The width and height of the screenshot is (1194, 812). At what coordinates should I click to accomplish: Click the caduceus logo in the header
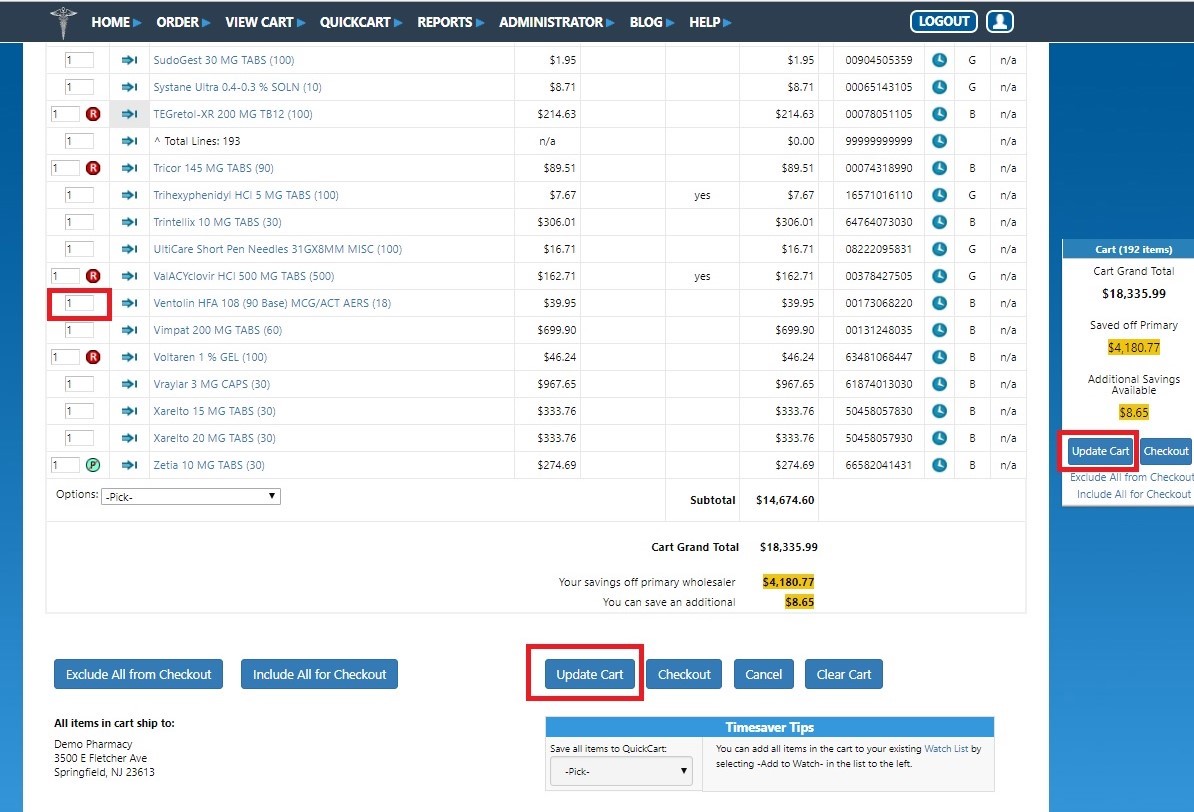coord(63,21)
